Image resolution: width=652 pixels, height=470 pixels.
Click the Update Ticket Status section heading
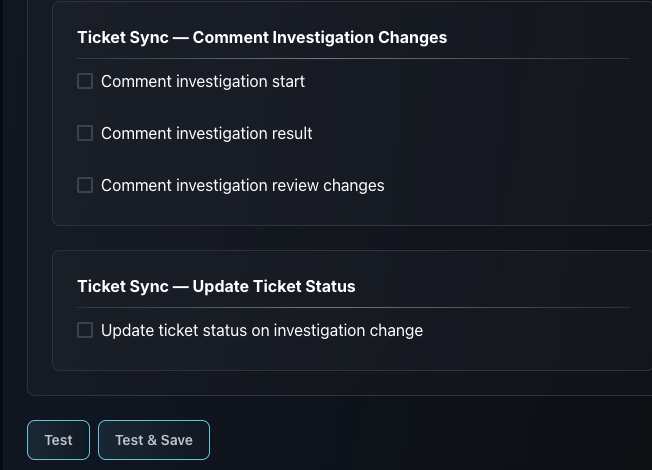tap(216, 286)
